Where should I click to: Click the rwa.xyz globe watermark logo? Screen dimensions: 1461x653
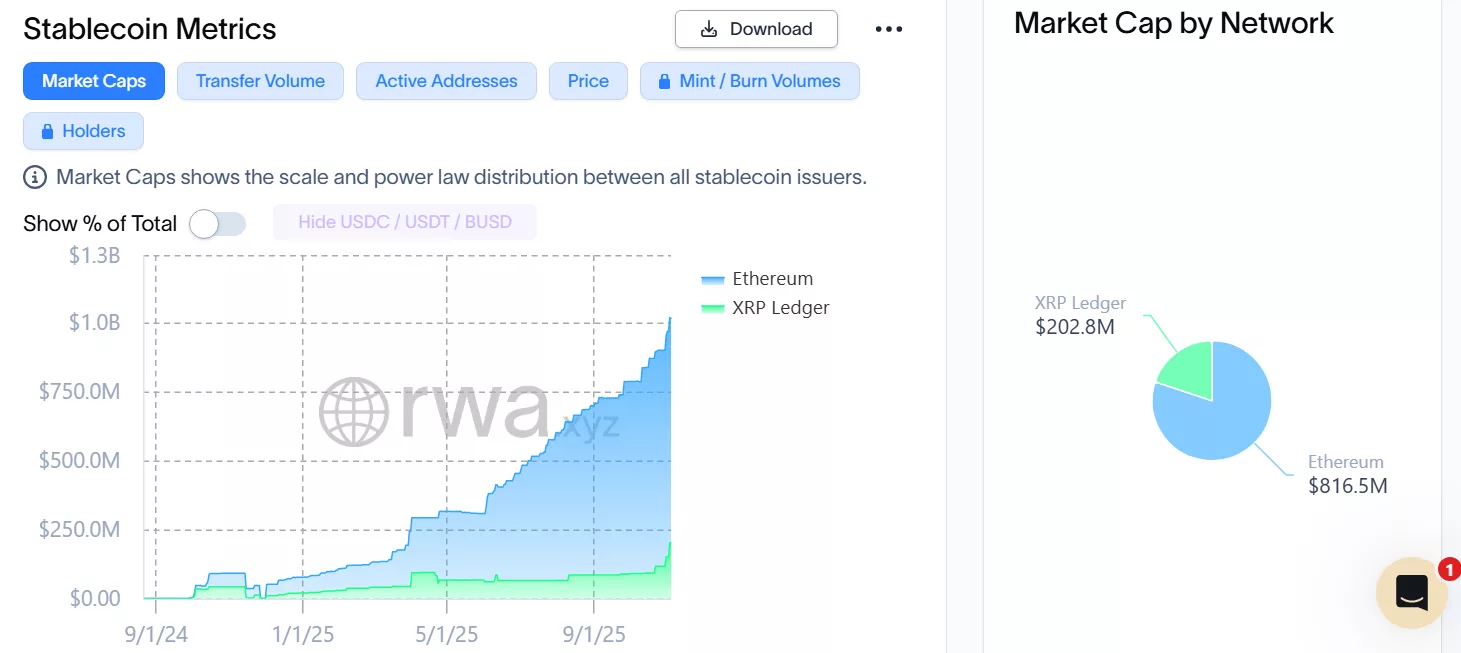coord(353,410)
